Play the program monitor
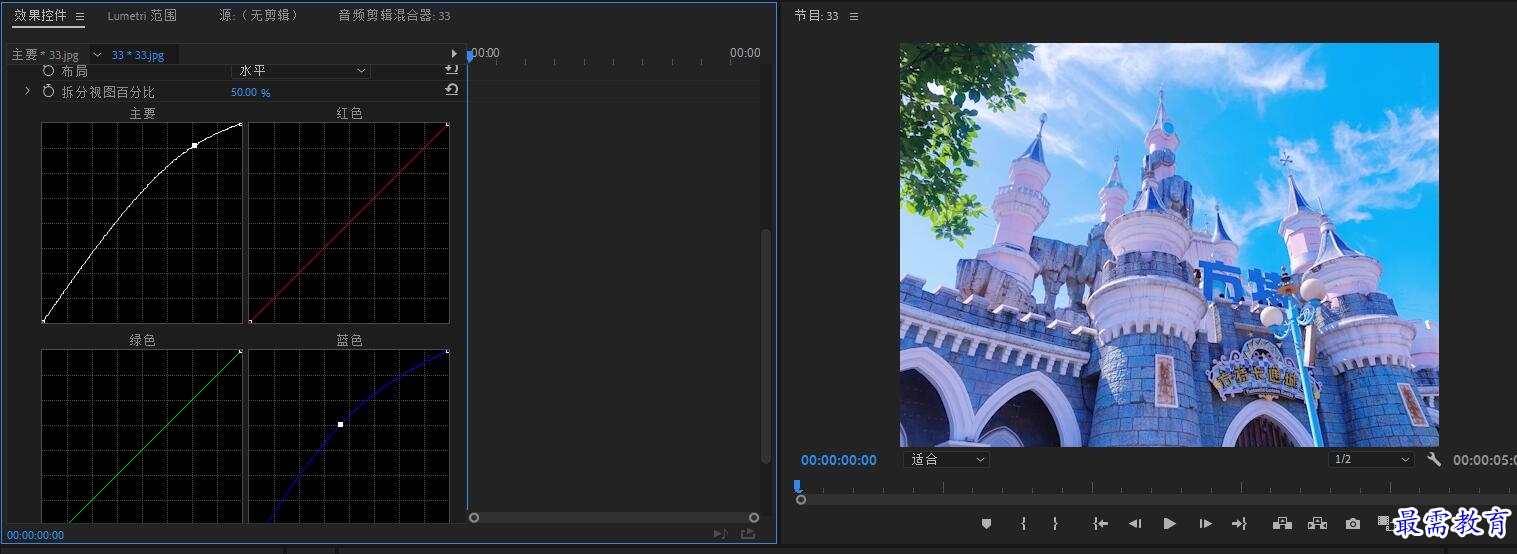The image size is (1517, 554). (1169, 523)
